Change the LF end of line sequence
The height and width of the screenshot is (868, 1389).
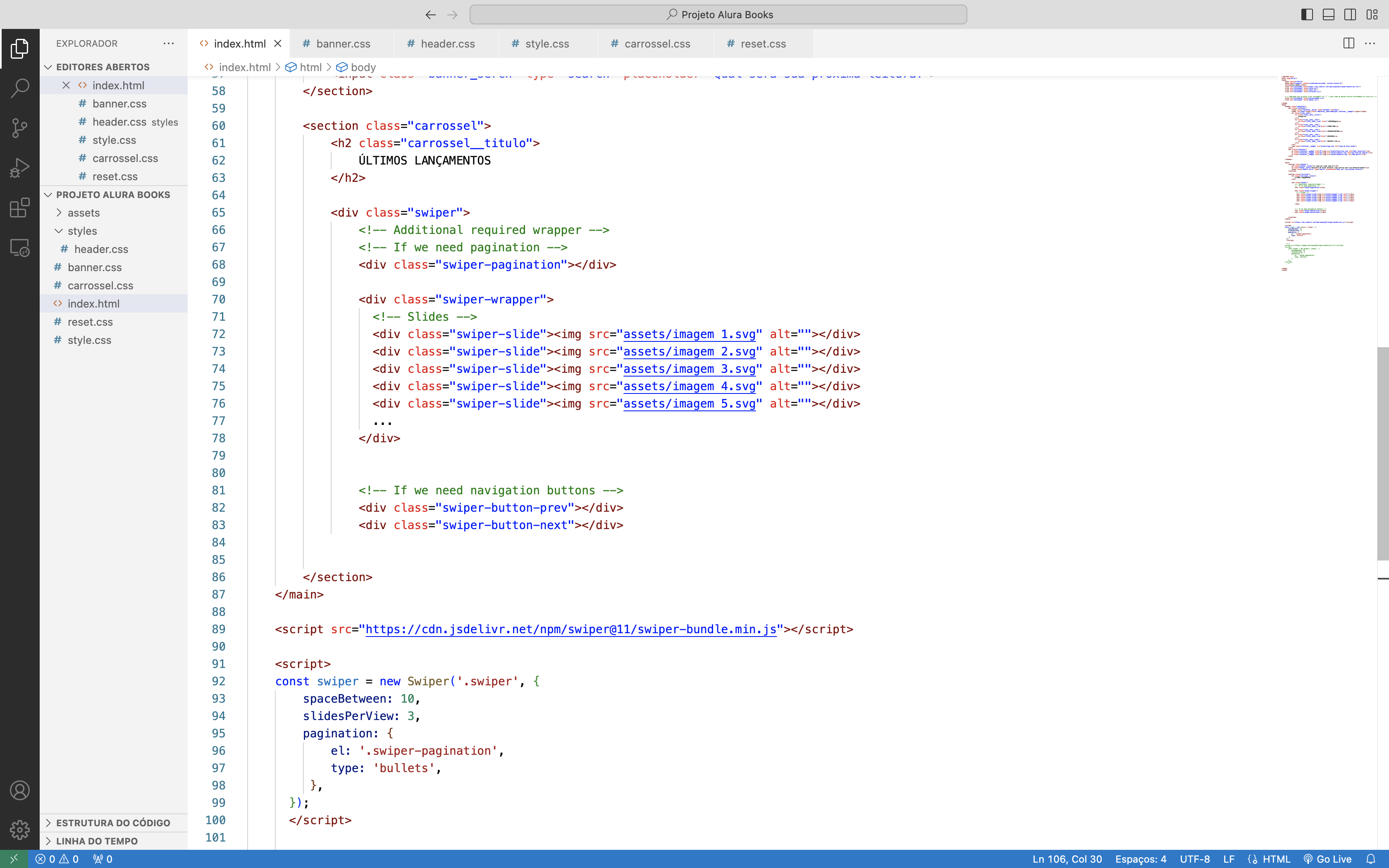click(1229, 859)
